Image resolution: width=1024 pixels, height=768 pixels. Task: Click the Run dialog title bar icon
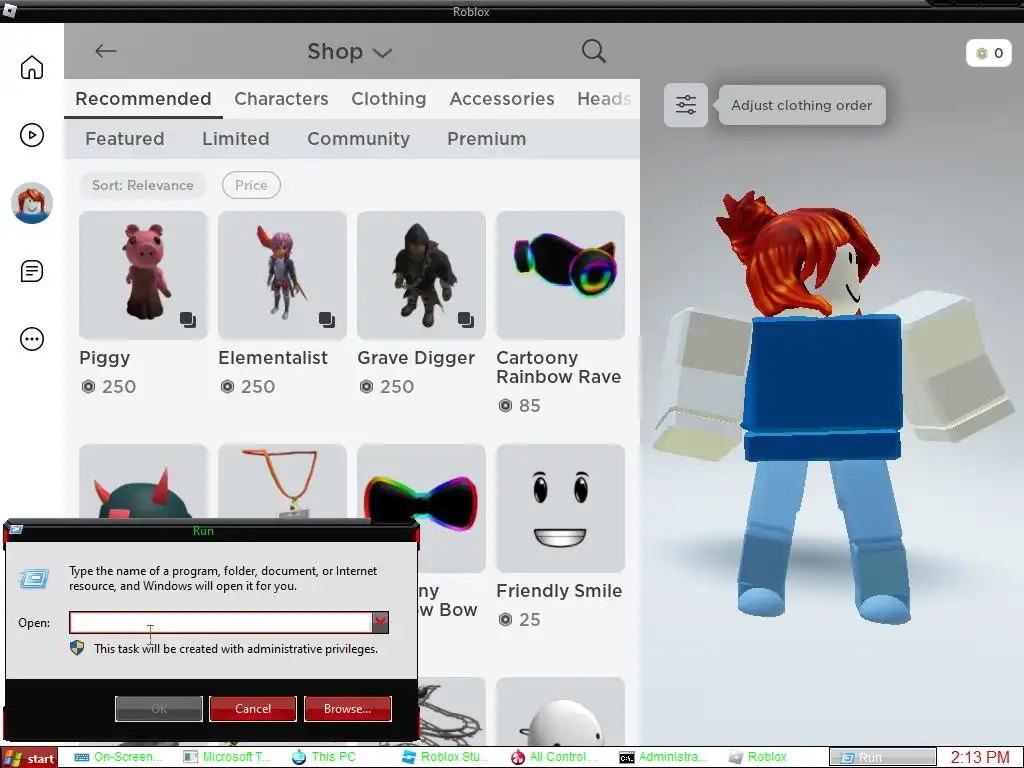(x=16, y=530)
